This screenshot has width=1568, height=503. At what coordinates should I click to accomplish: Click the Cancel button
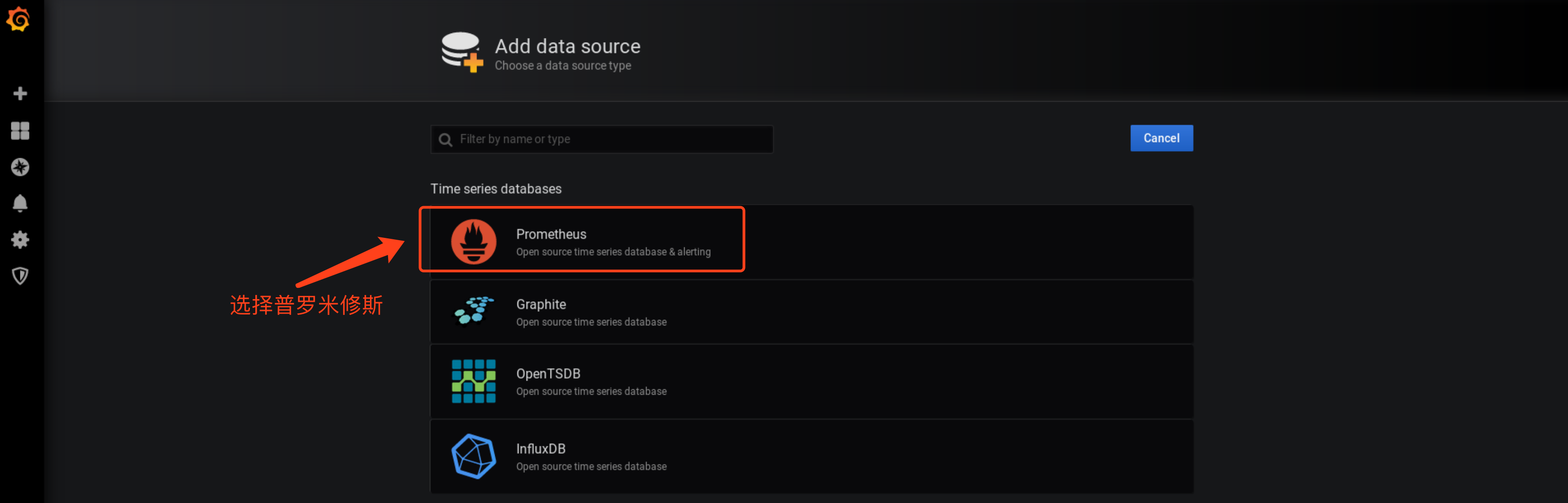(1161, 138)
